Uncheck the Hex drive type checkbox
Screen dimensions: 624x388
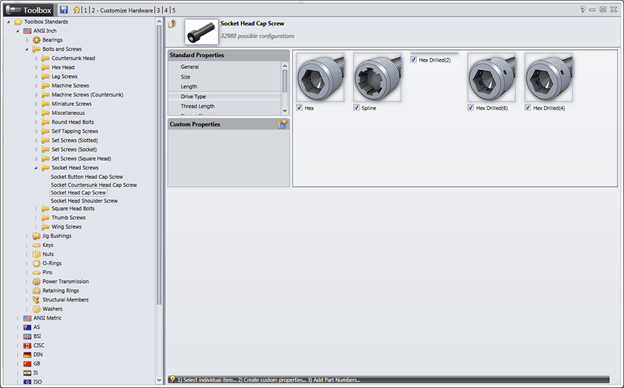point(300,107)
